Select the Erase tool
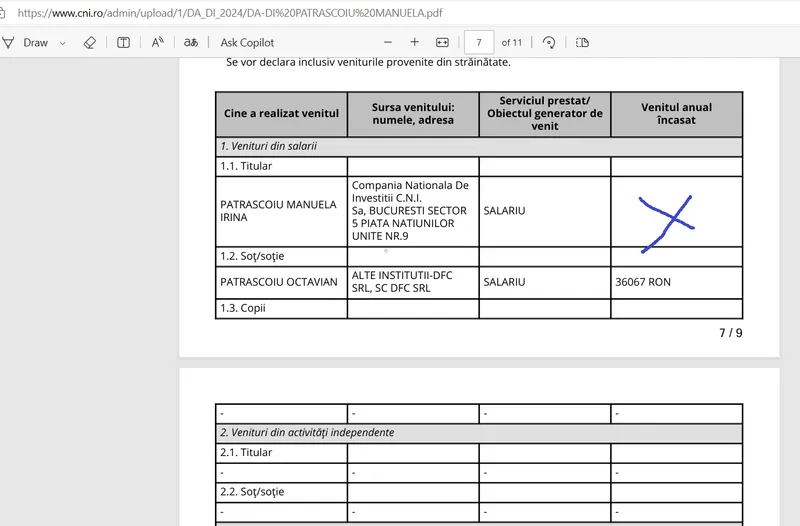The width and height of the screenshot is (800, 526). pyautogui.click(x=89, y=43)
